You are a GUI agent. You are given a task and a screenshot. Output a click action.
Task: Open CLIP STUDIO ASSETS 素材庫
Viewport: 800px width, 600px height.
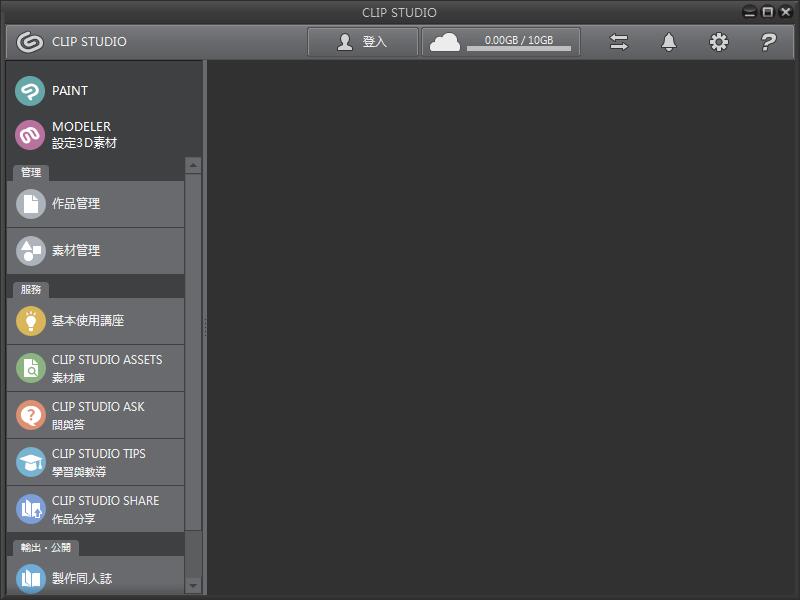(x=95, y=368)
